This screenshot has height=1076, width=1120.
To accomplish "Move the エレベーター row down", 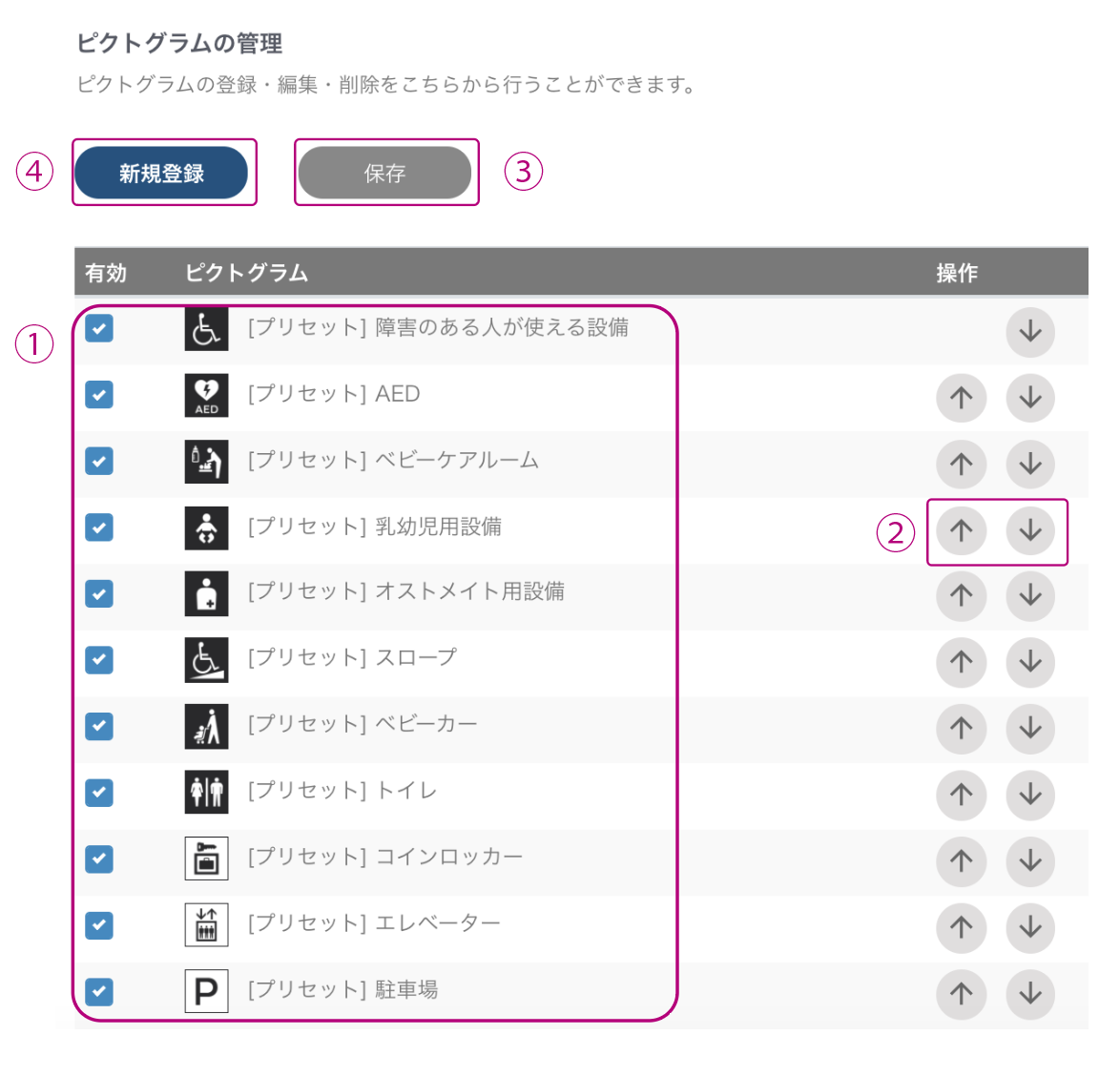I will pyautogui.click(x=1030, y=927).
